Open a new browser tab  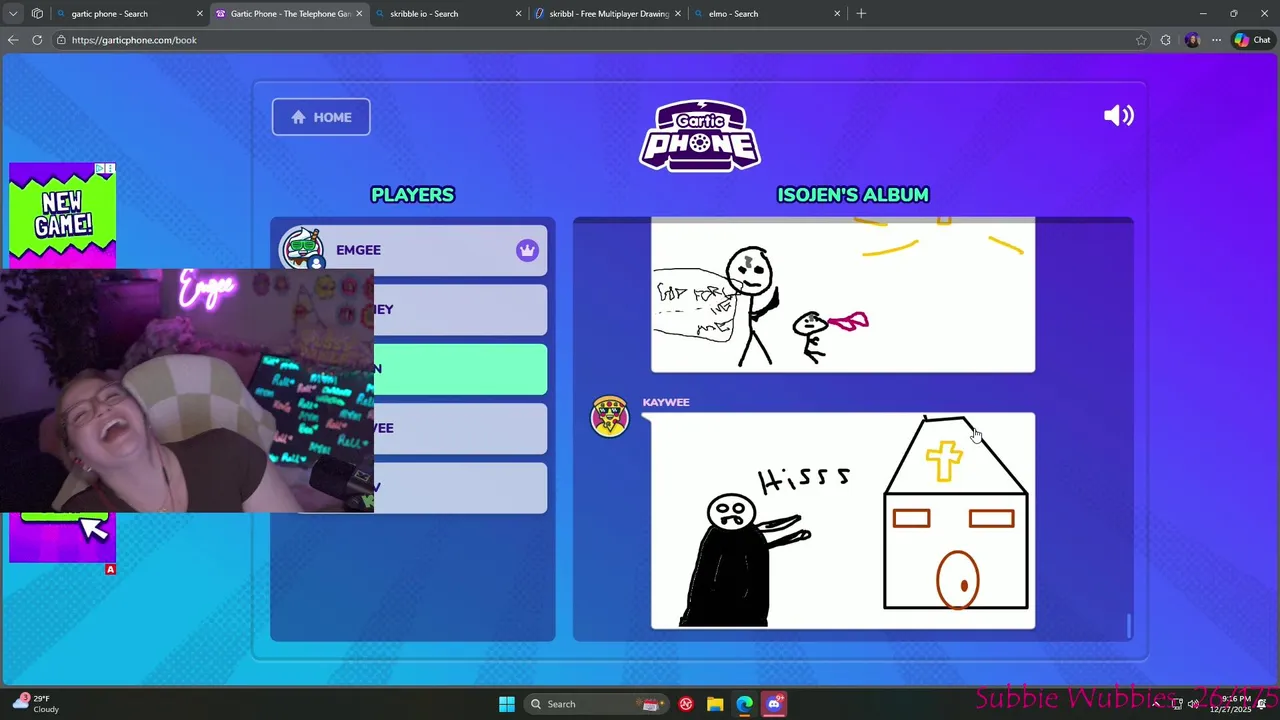point(861,14)
